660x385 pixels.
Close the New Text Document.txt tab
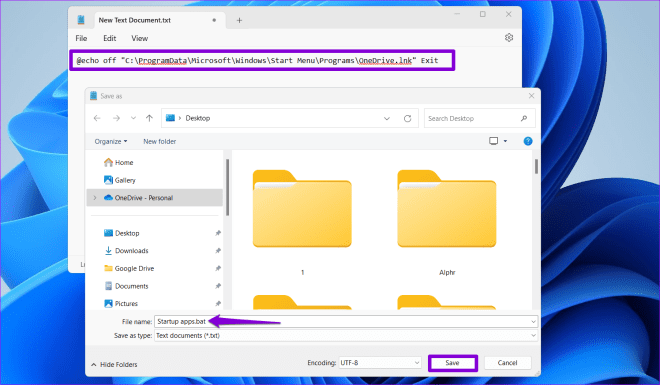[214, 20]
